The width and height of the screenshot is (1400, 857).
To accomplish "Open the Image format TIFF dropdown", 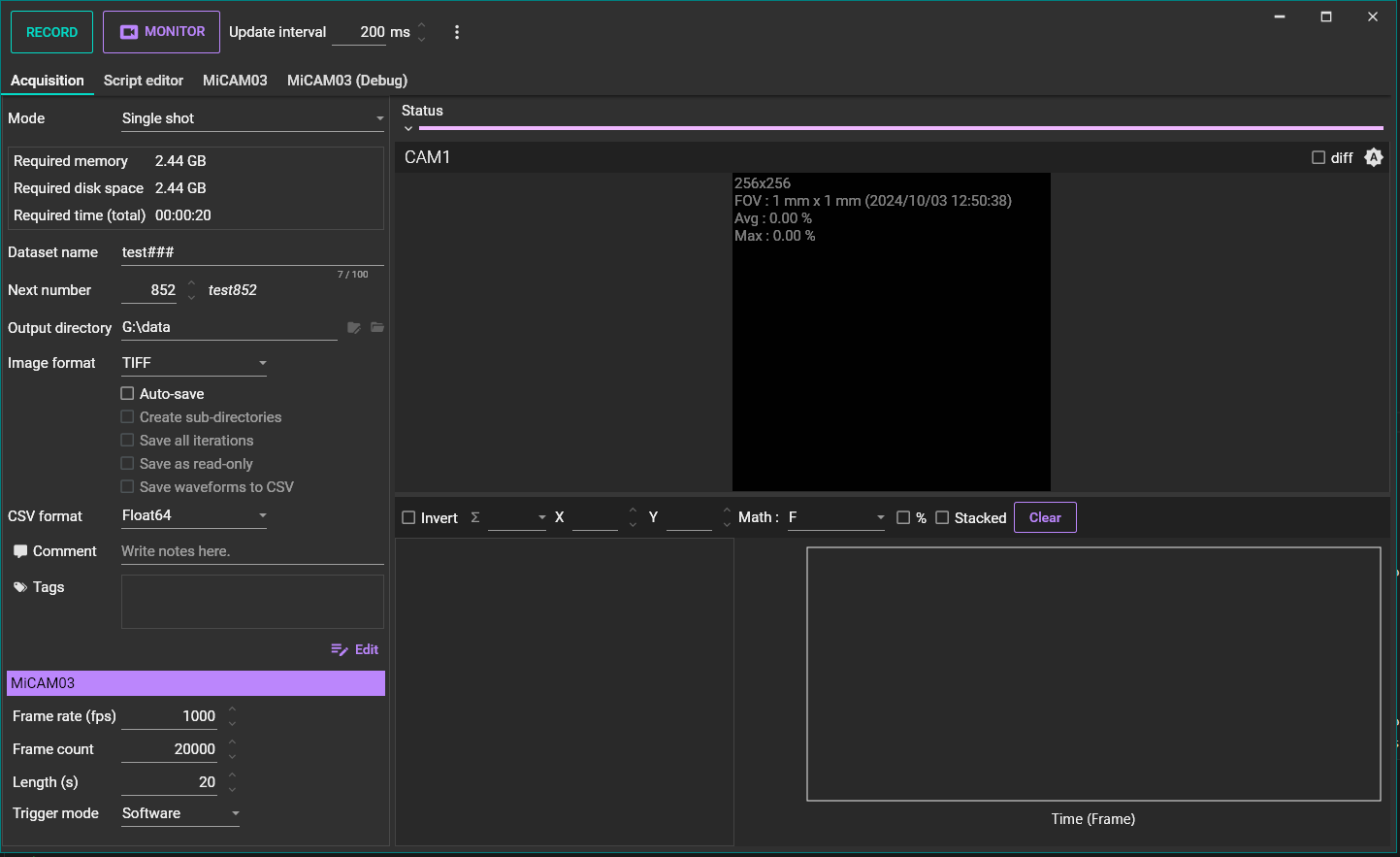I will (x=194, y=363).
